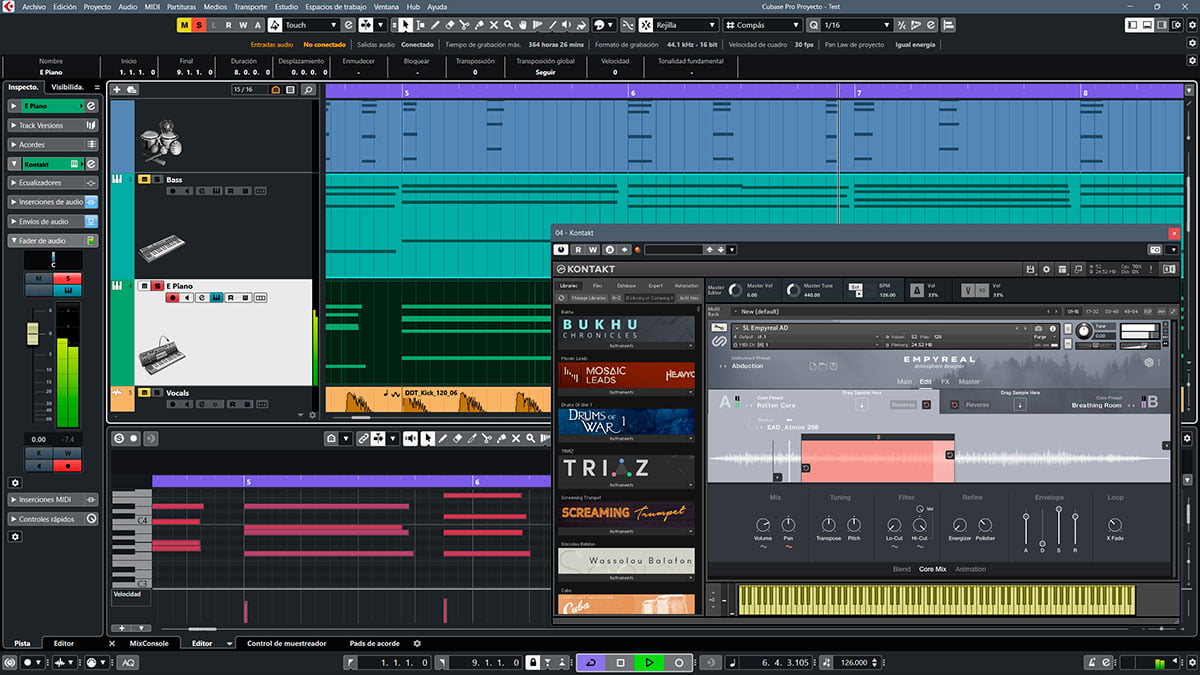The image size is (1200, 675).
Task: Open lower zone settings gear next to Pads de acorde
Action: (x=417, y=643)
